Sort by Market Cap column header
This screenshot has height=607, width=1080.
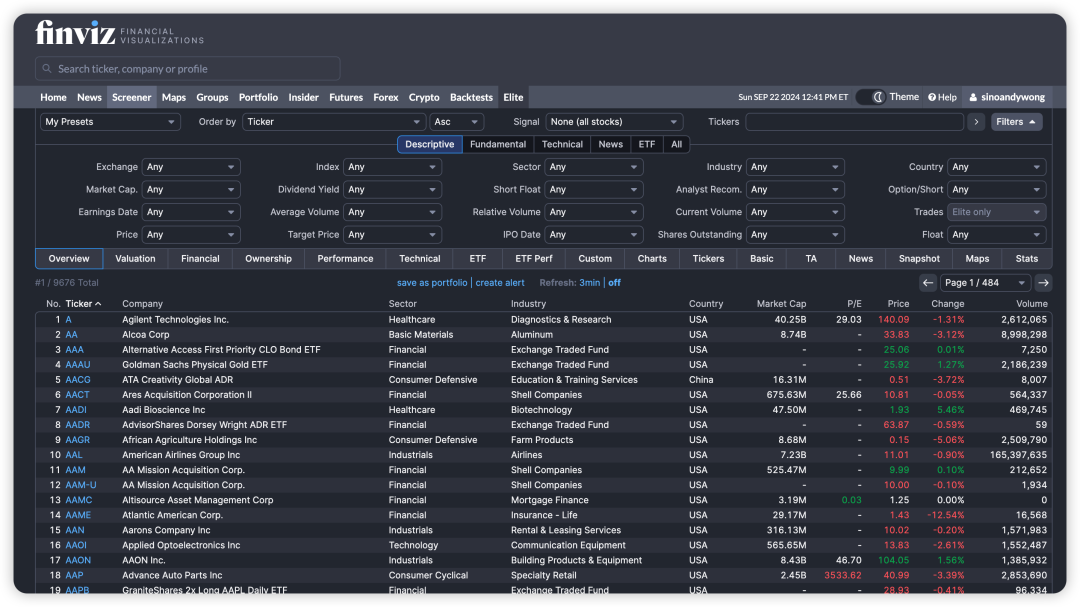tap(781, 304)
